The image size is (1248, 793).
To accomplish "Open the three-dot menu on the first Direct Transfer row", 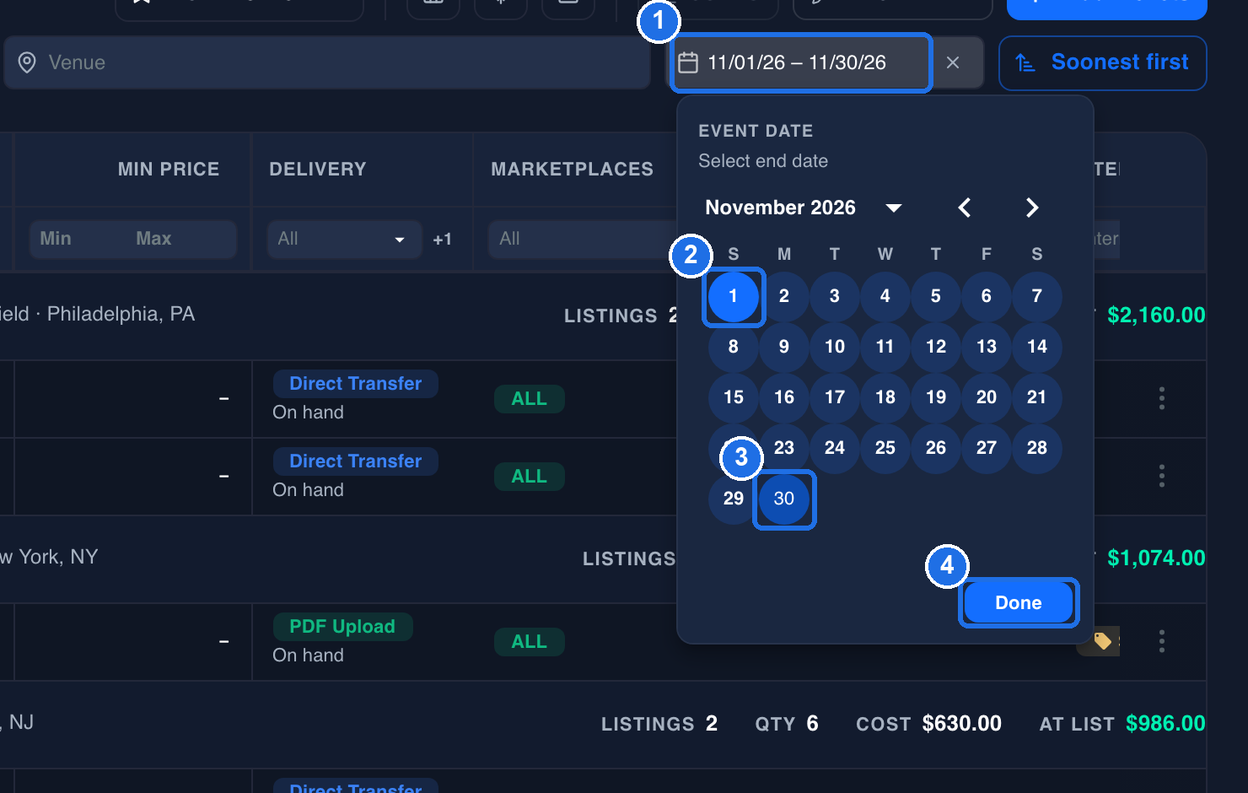I will coord(1162,398).
